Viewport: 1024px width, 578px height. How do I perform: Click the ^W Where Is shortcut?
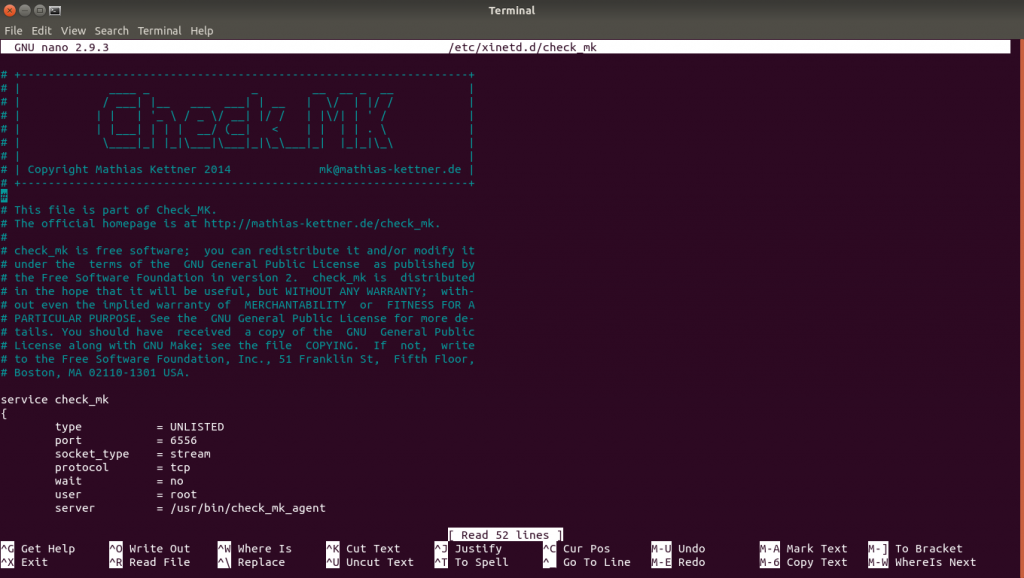coord(255,549)
